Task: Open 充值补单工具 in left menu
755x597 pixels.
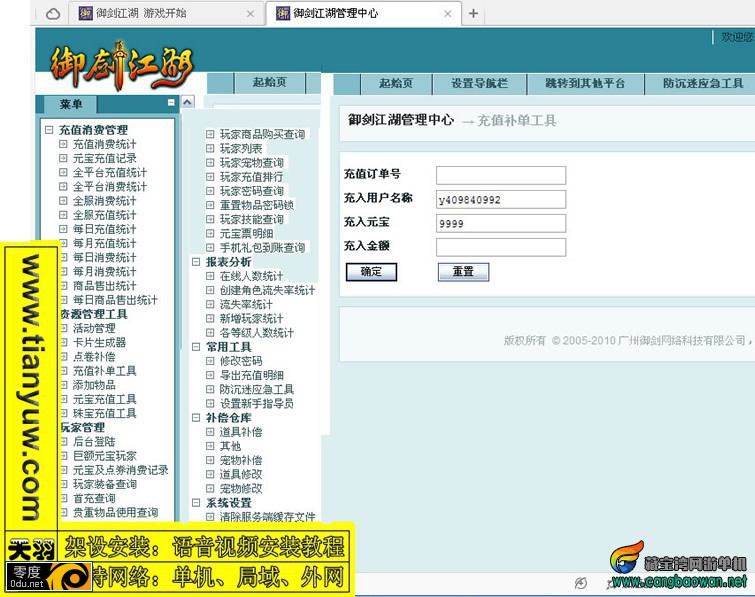Action: tap(104, 371)
